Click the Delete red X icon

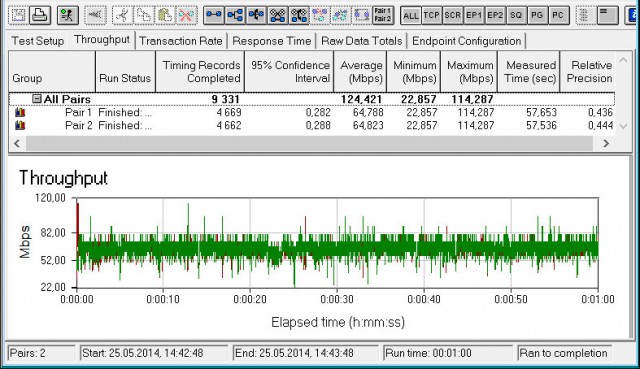[x=187, y=15]
